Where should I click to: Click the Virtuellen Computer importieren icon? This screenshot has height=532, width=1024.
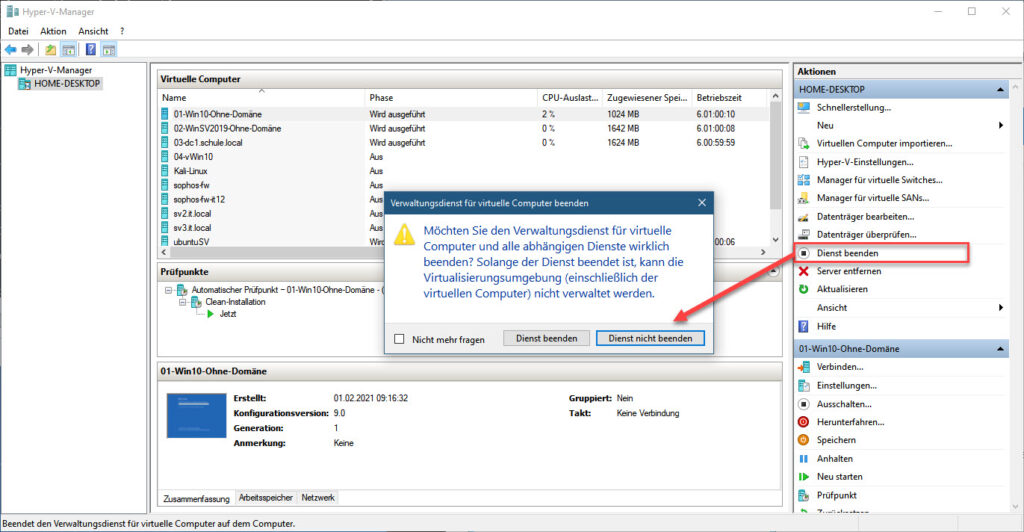(804, 144)
